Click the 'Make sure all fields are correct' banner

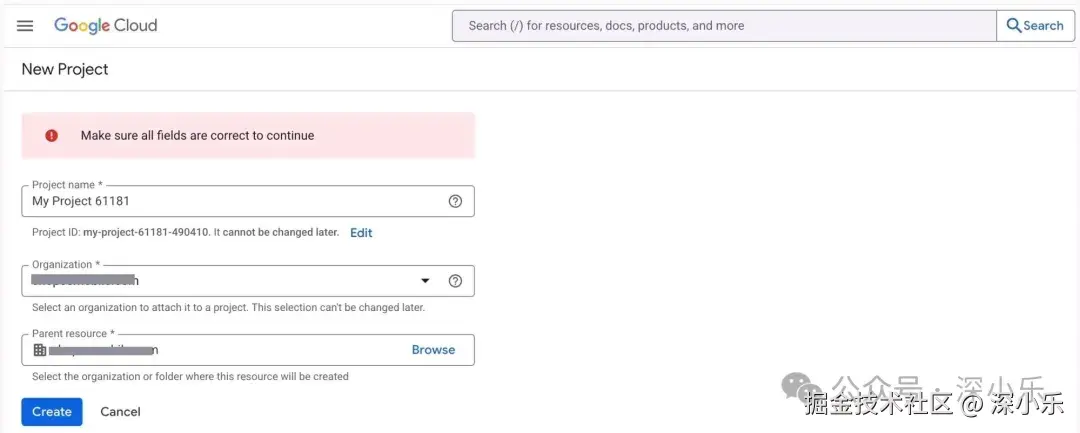(248, 136)
